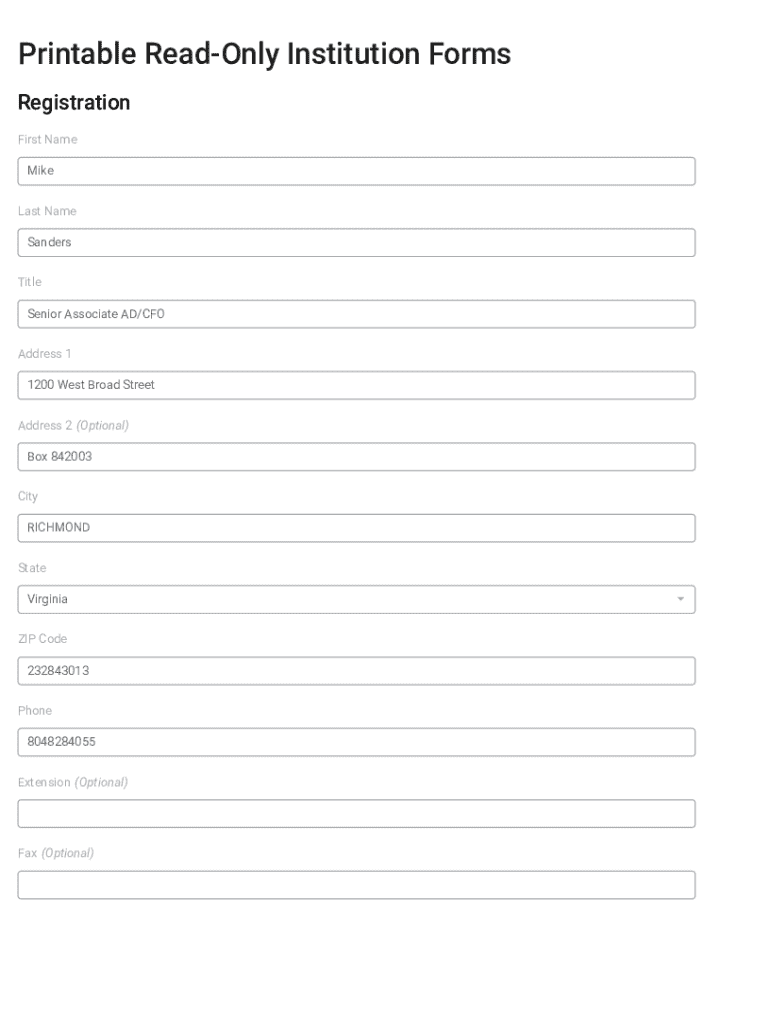The image size is (770, 1024).
Task: Click the Registration section heading
Action: pos(74,103)
